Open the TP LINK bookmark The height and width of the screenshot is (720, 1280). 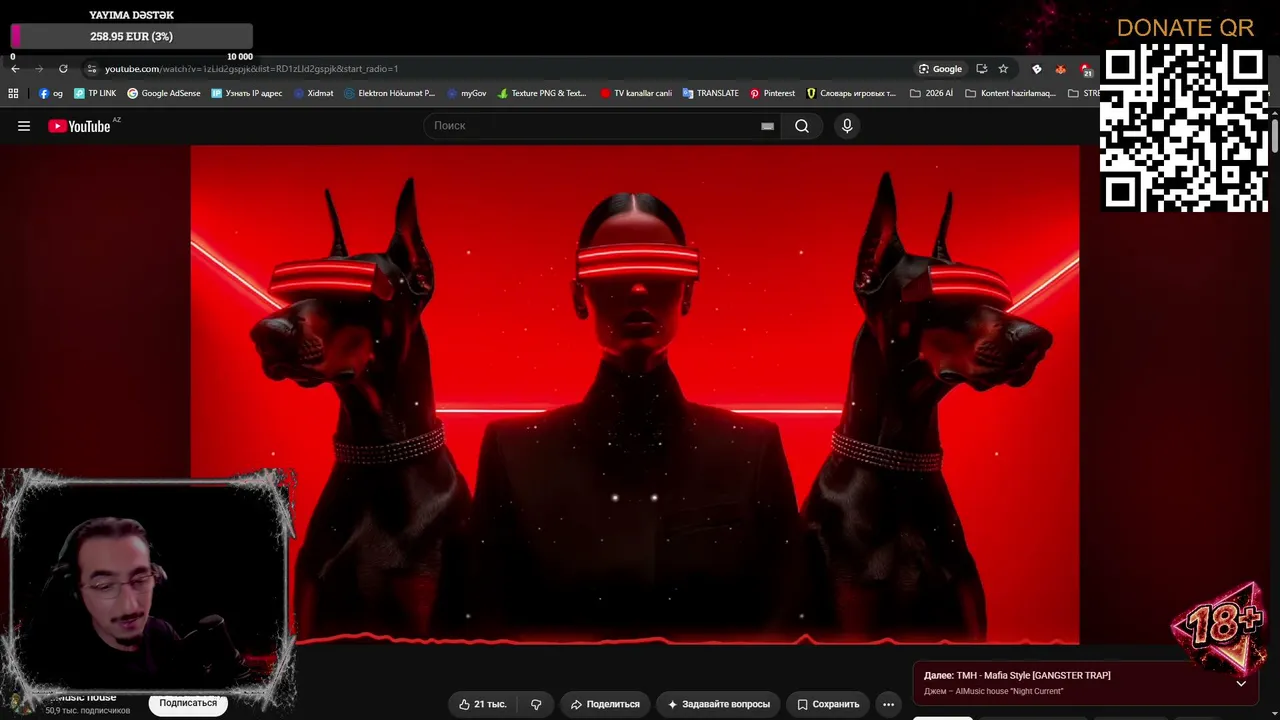pos(95,93)
